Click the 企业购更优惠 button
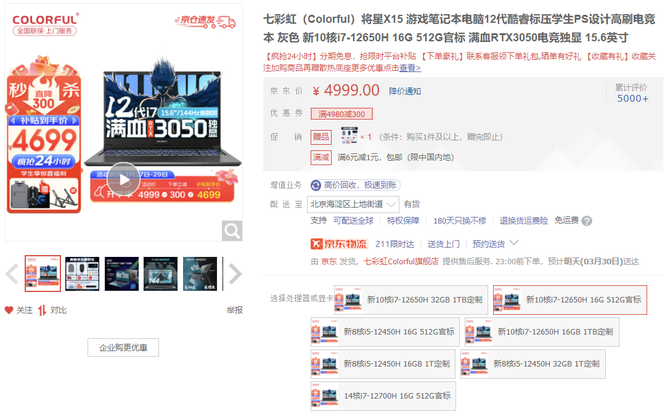Image resolution: width=670 pixels, height=414 pixels. [123, 347]
